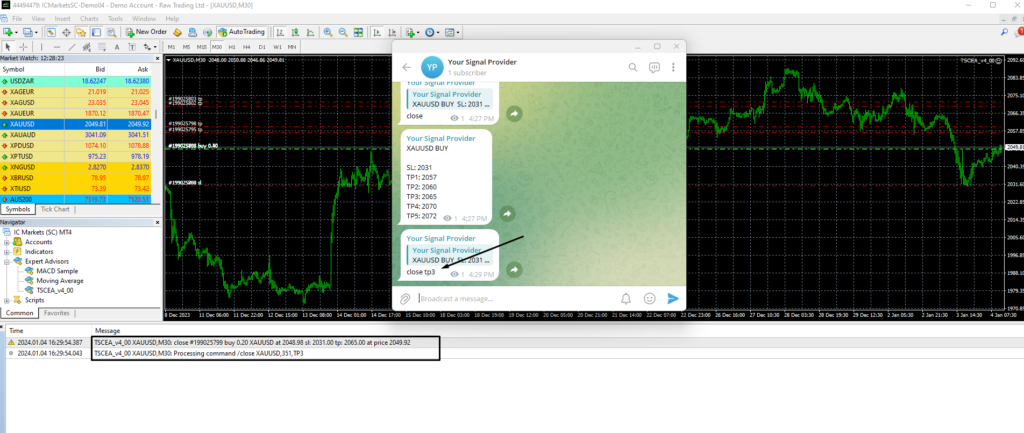Click the Telegram send message arrow
The image size is (1024, 433).
coord(673,298)
